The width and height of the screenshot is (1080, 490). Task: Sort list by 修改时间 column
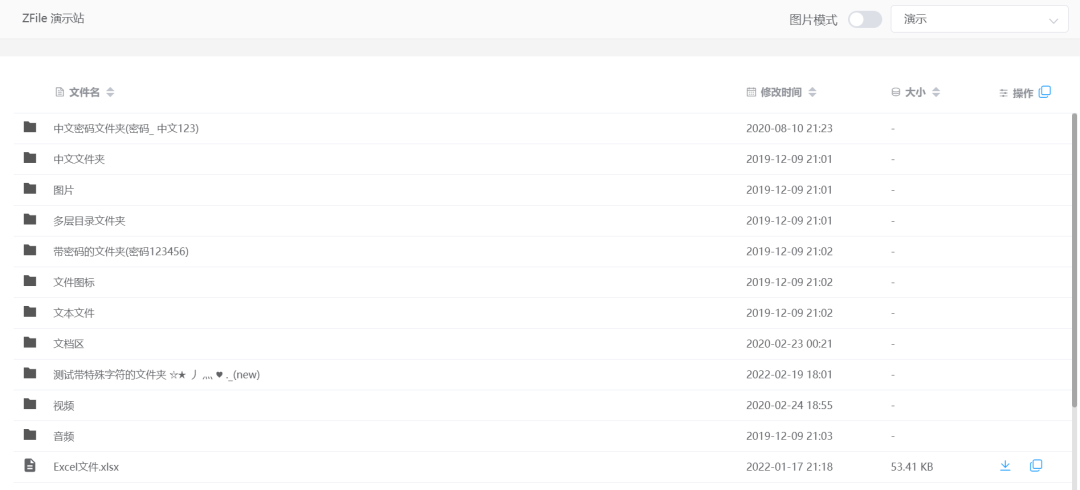[x=812, y=92]
